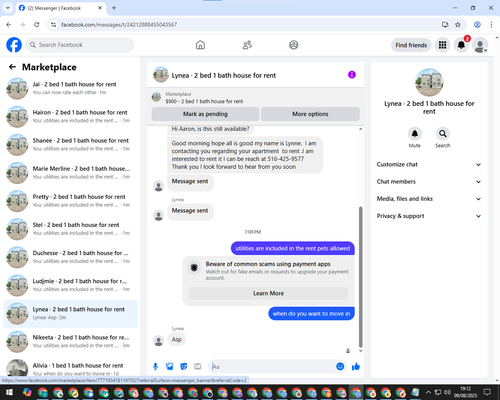Open the notifications bell in the header

point(461,45)
